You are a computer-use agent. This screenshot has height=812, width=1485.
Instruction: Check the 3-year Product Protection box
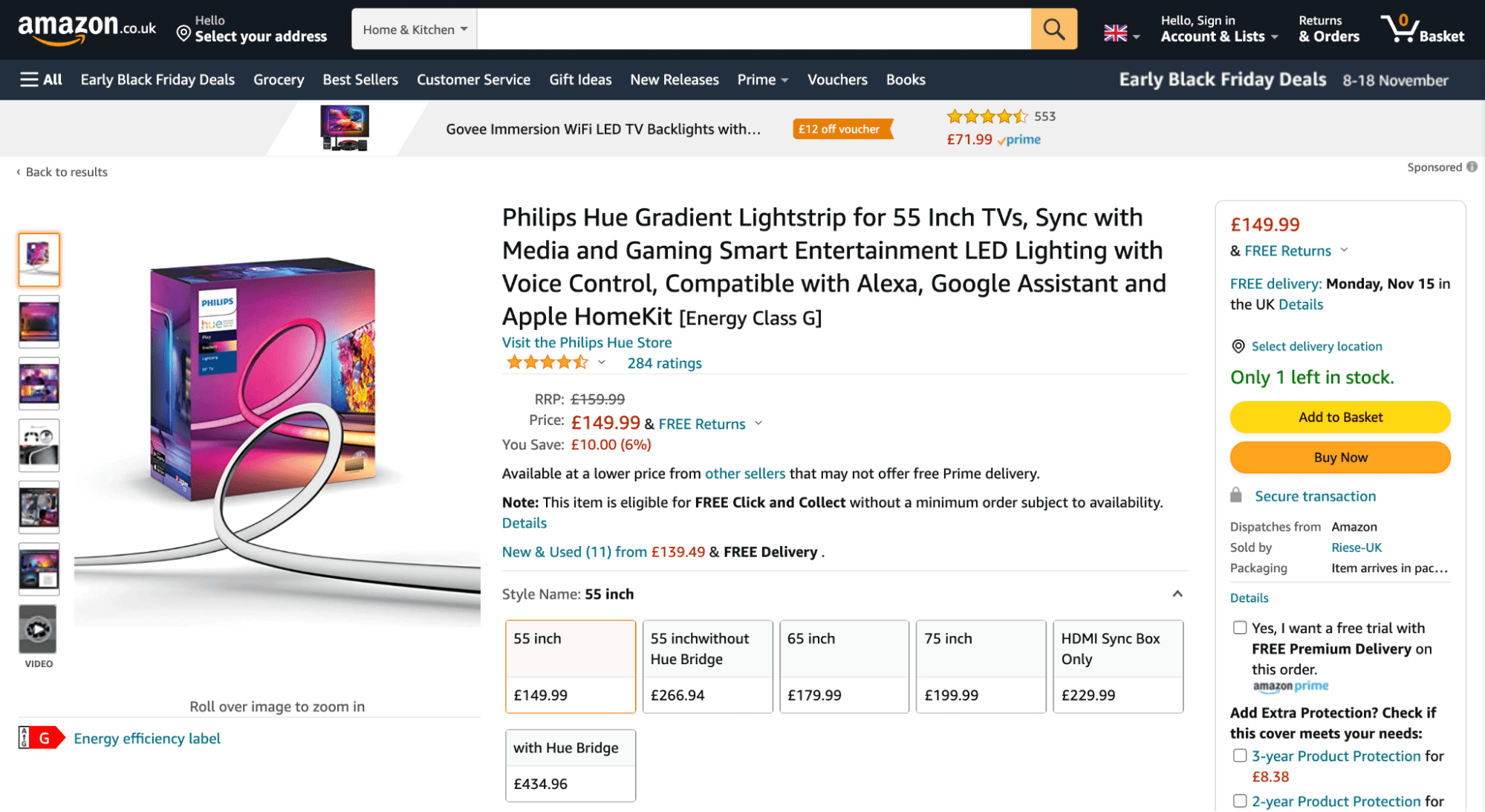[x=1239, y=756]
